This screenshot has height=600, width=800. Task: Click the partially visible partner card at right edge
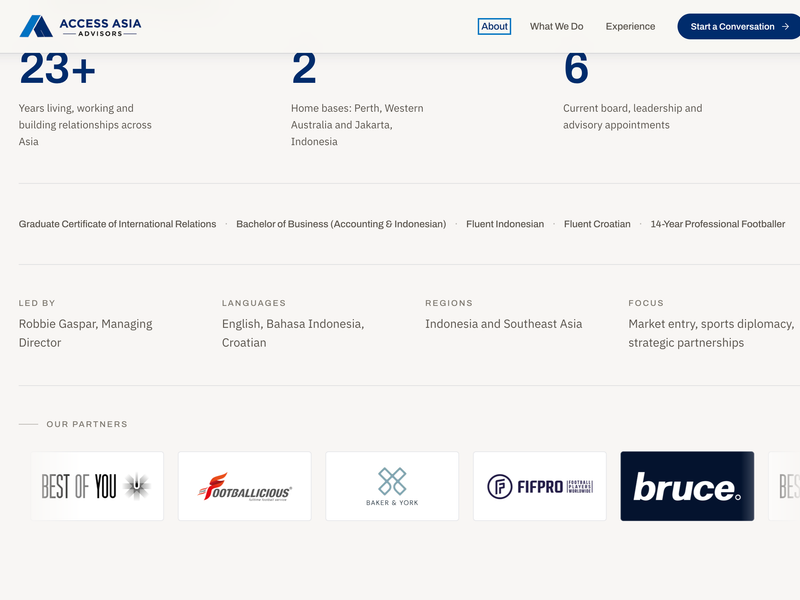pos(785,486)
